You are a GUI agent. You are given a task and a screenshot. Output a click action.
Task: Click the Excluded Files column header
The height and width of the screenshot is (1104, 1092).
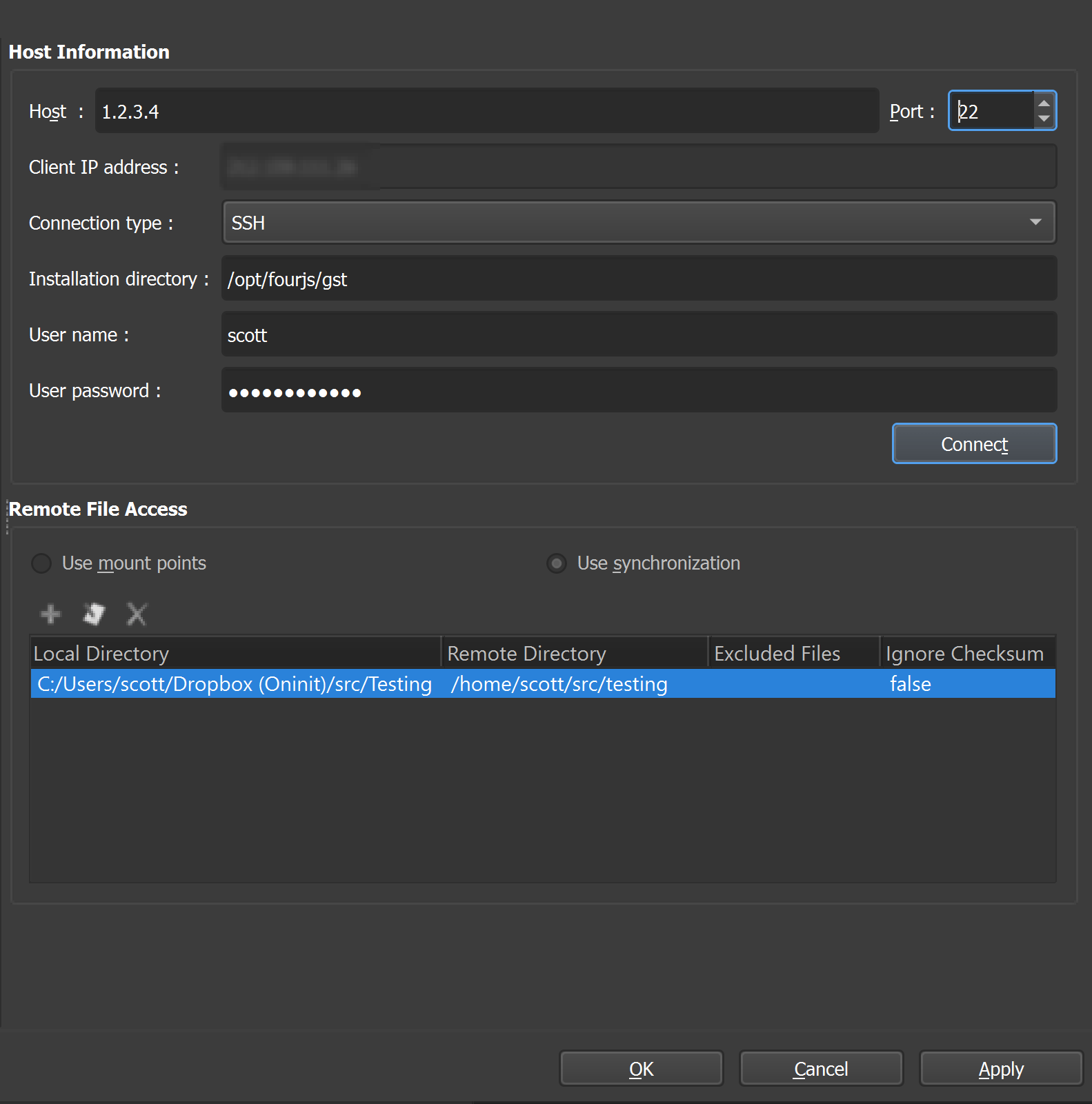[793, 653]
